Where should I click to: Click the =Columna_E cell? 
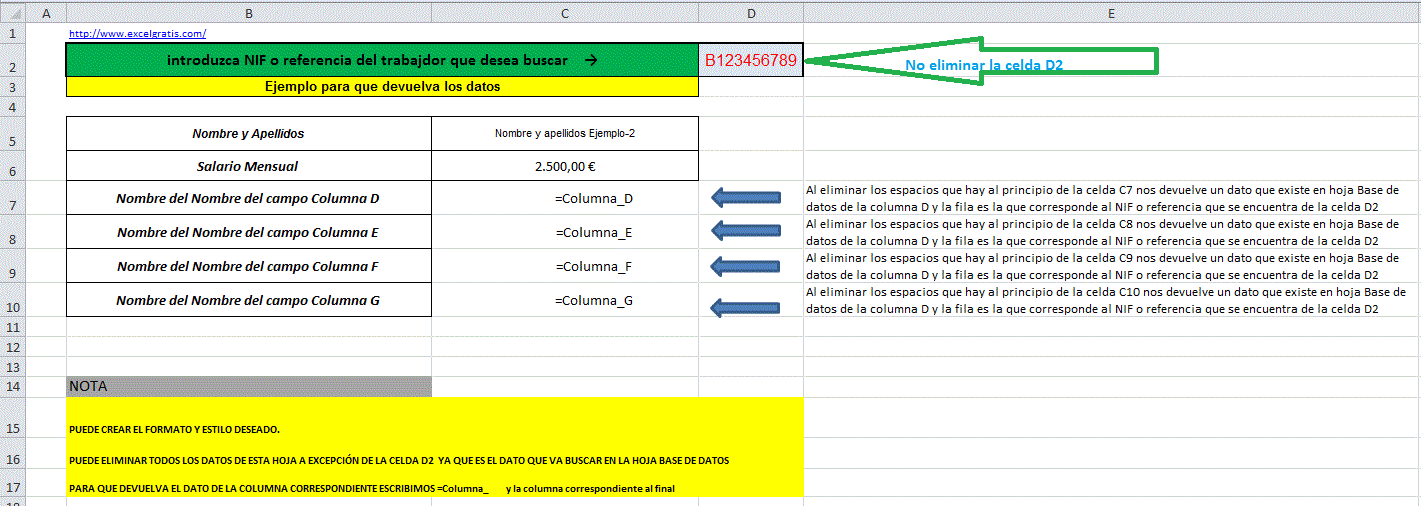[565, 232]
